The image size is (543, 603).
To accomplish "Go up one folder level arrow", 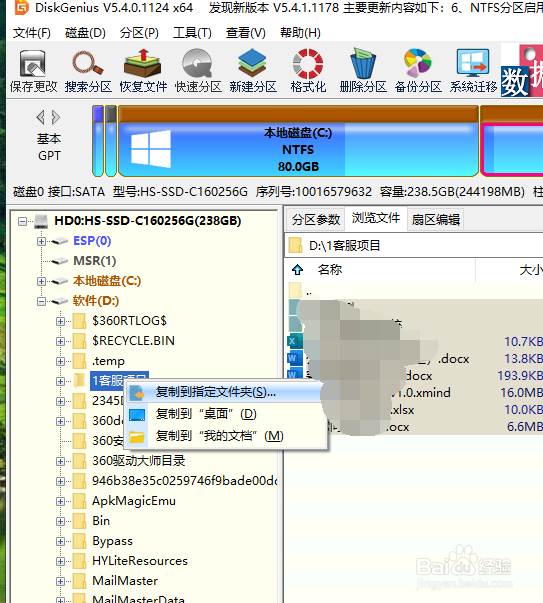I will click(x=297, y=270).
